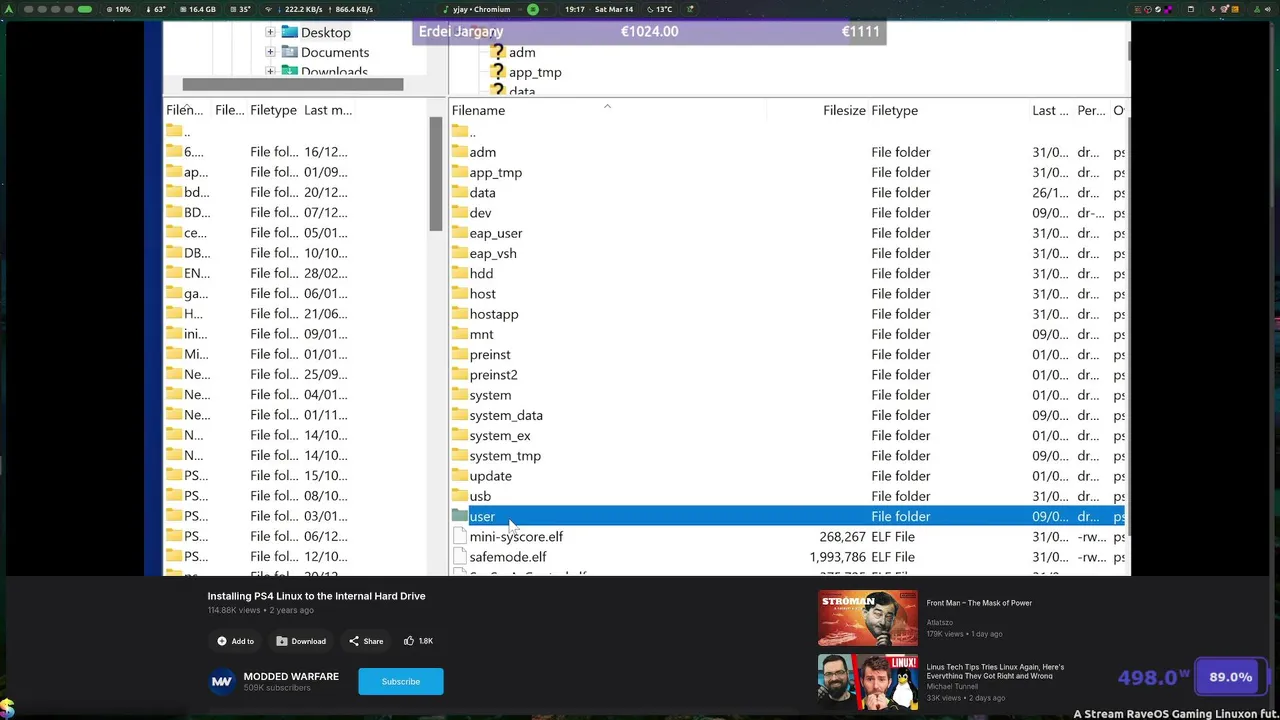
Task: Click the 89.0% battery widget
Action: 1230,677
